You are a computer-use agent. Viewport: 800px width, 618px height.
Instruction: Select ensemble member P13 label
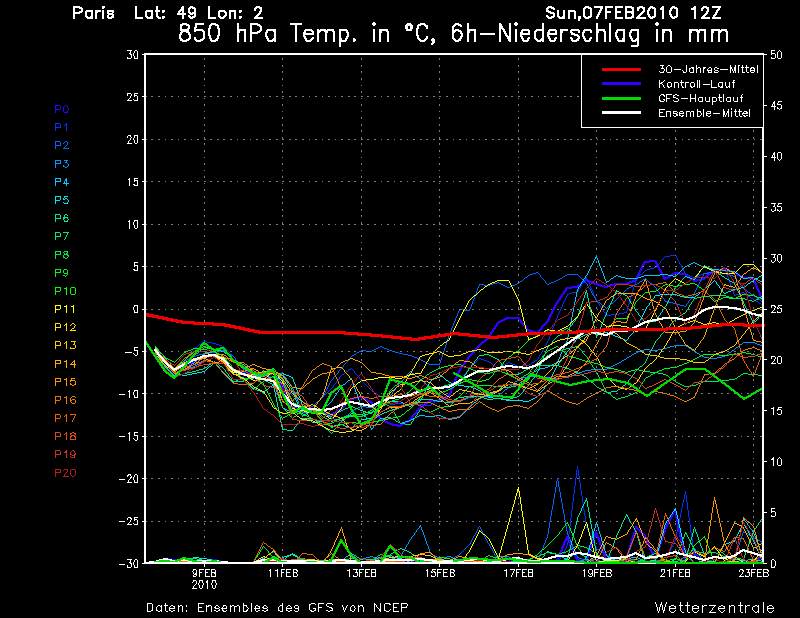pyautogui.click(x=64, y=345)
